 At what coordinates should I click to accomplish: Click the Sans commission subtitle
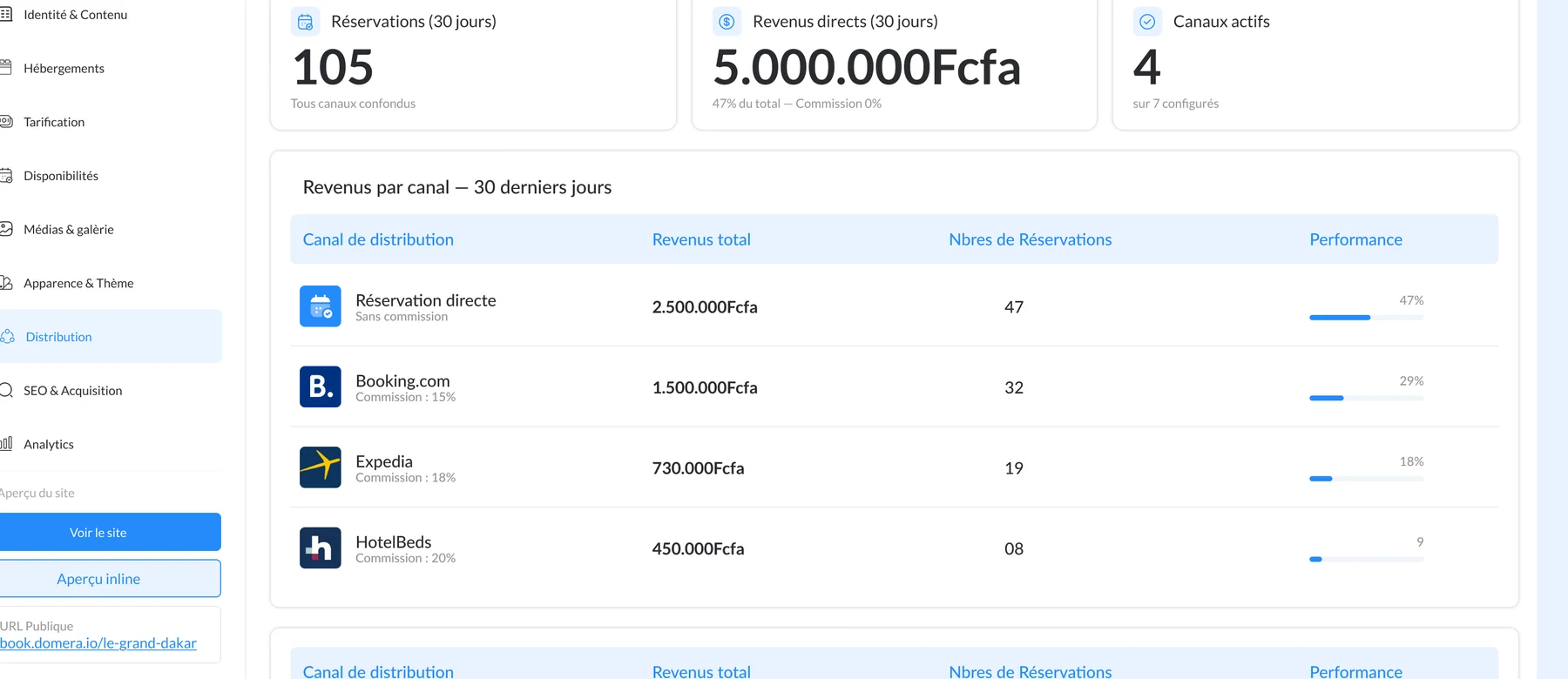pyautogui.click(x=402, y=317)
